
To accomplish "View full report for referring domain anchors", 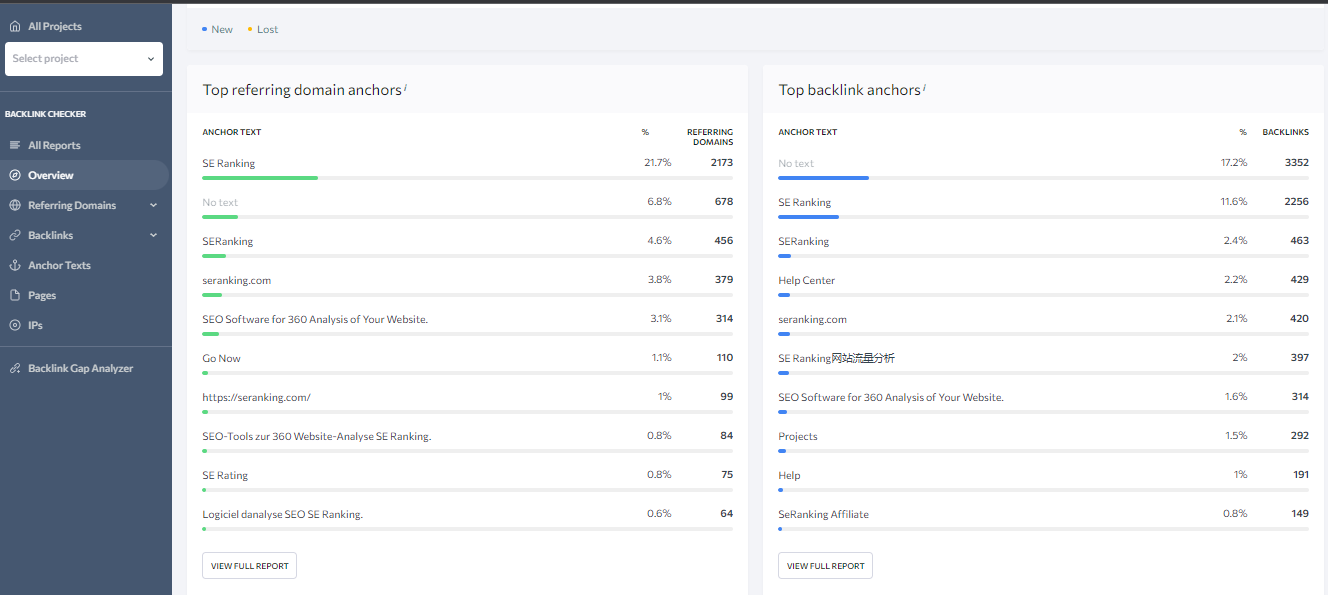I will 249,566.
